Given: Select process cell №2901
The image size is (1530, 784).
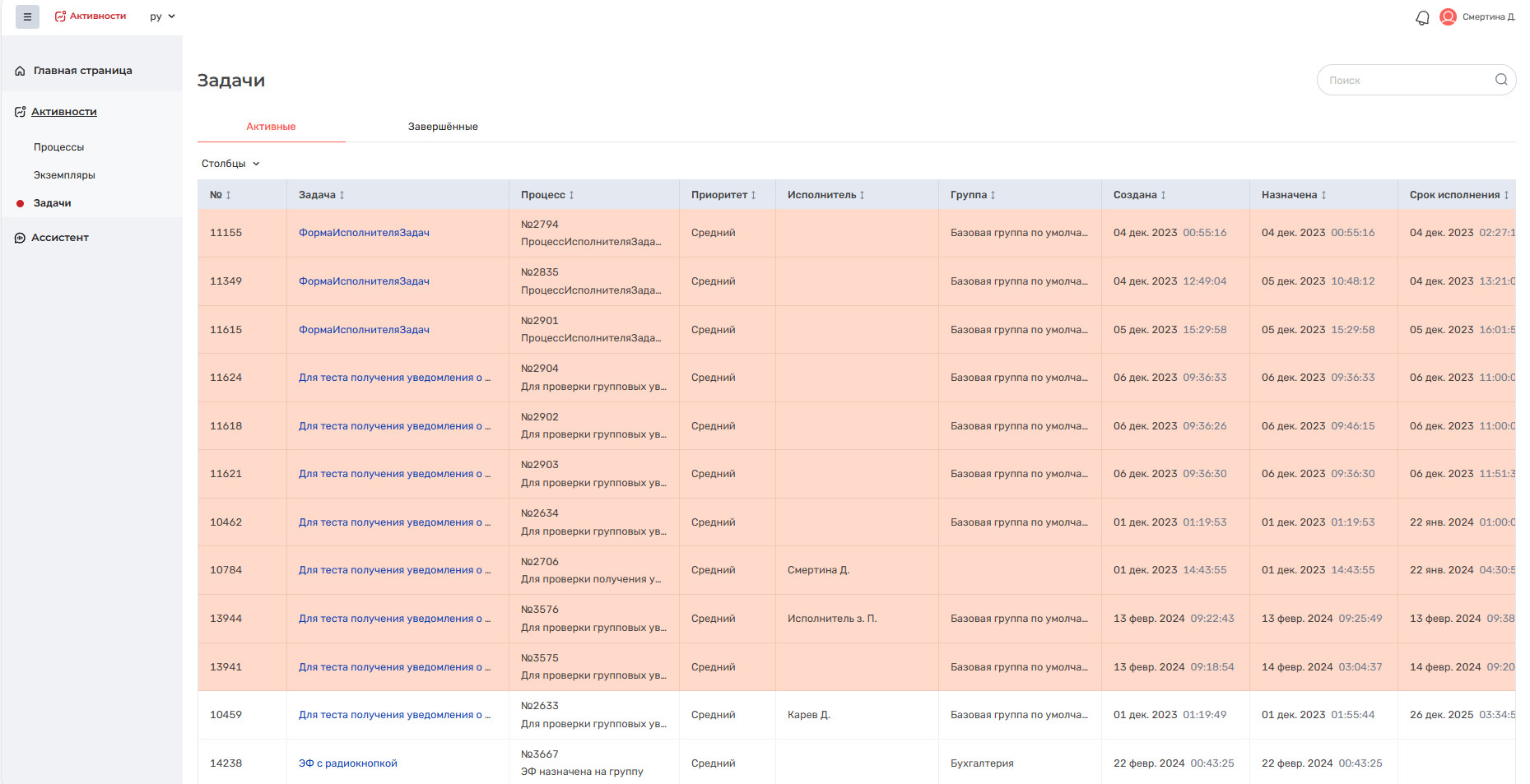Looking at the screenshot, I should pos(593,330).
